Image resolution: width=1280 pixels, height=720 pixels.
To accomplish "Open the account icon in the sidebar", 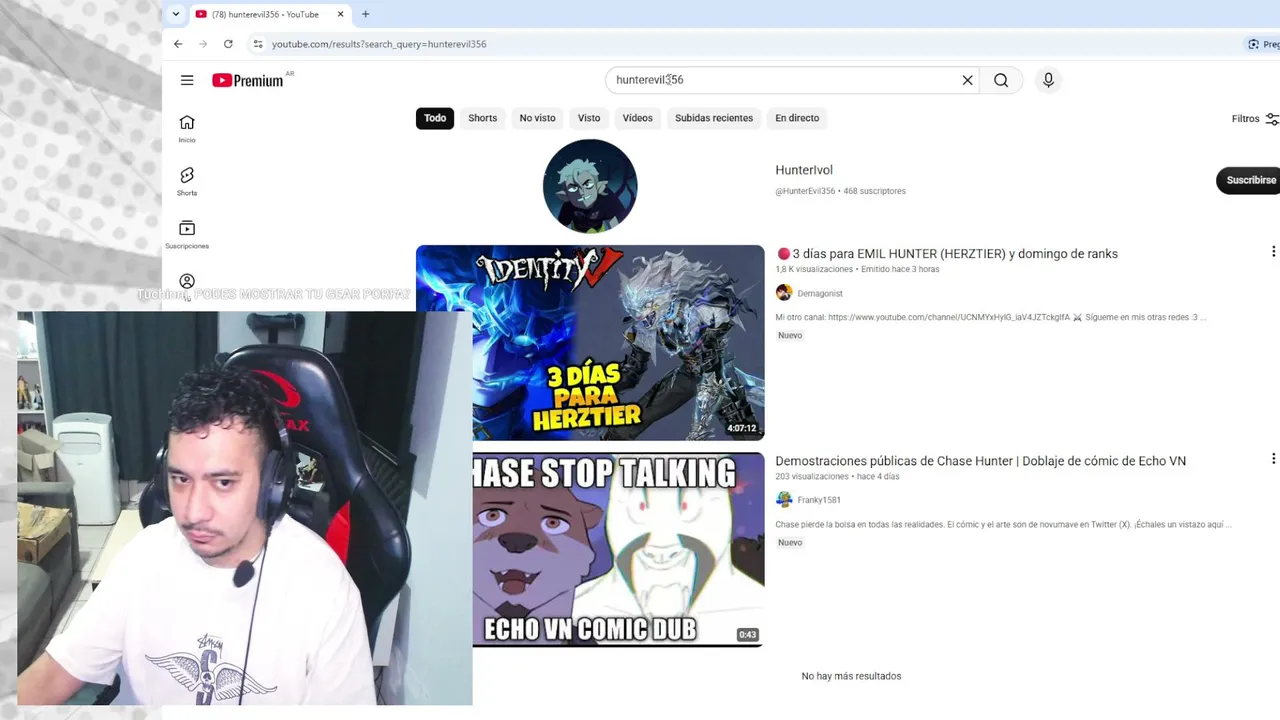I will point(187,282).
